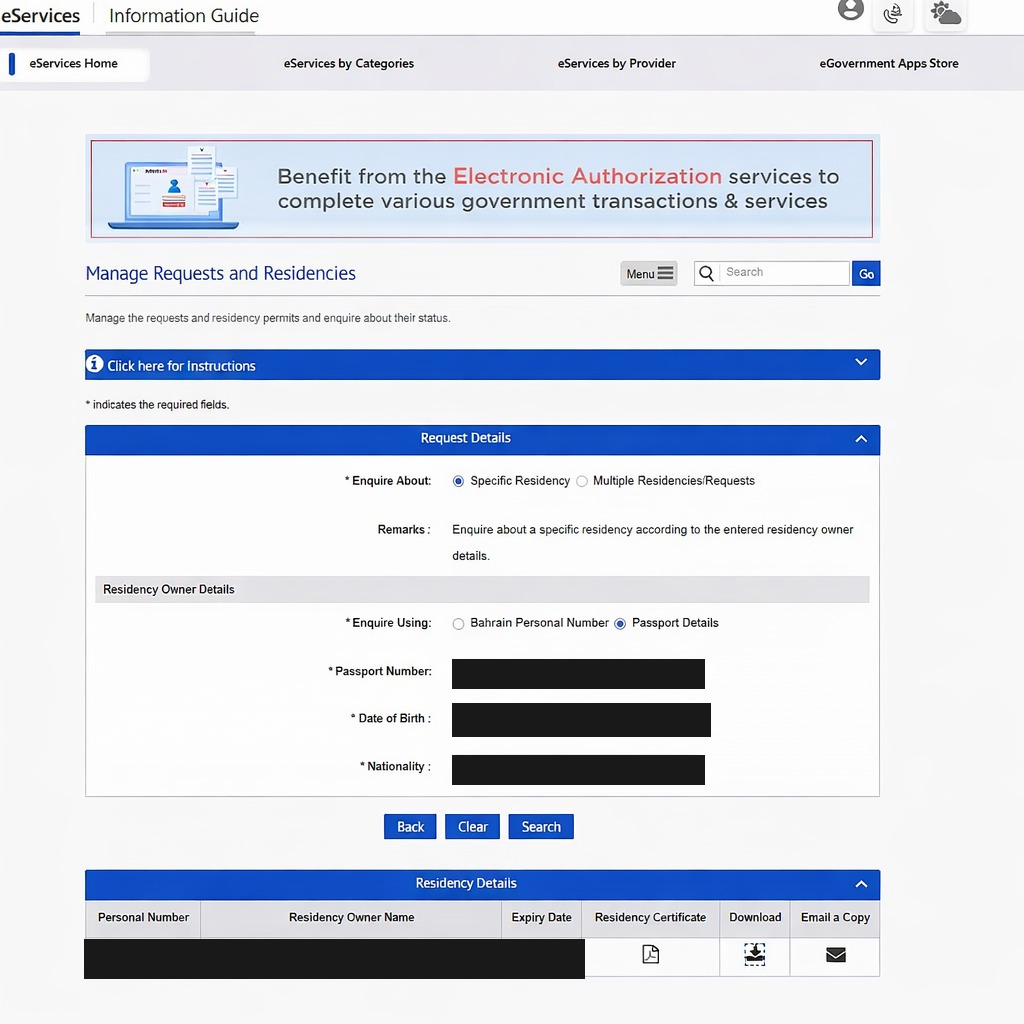Open the Residency Certificate PDF icon

tap(650, 954)
